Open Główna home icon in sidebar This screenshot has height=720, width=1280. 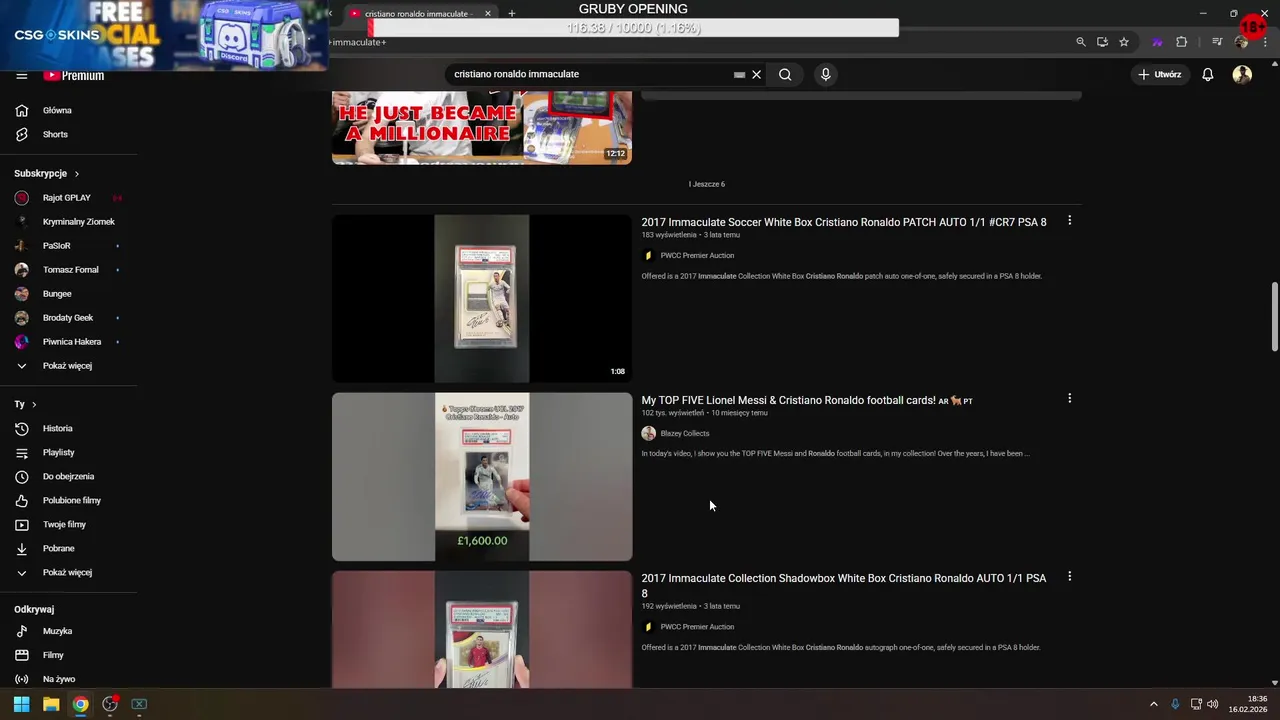click(22, 110)
